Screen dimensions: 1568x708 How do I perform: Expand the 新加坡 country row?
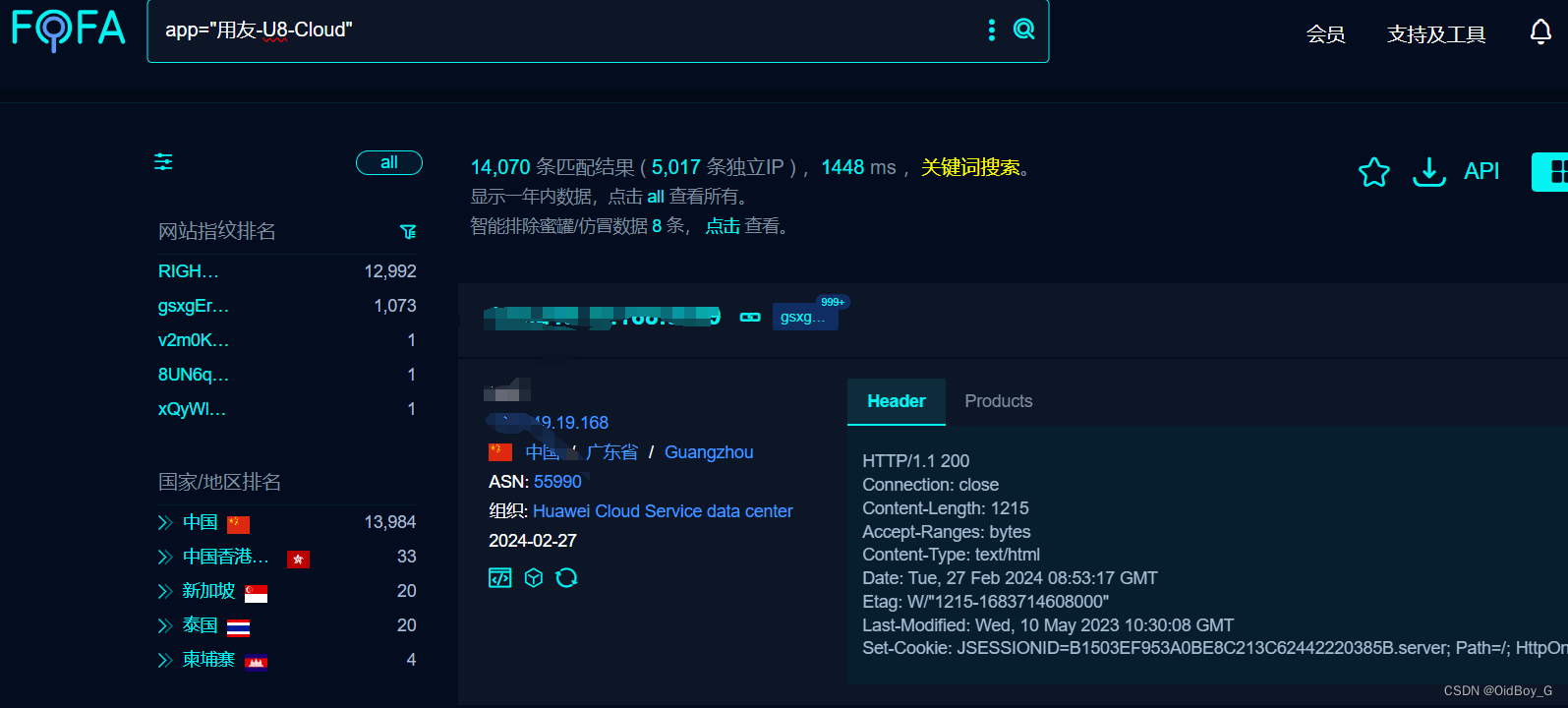click(165, 591)
